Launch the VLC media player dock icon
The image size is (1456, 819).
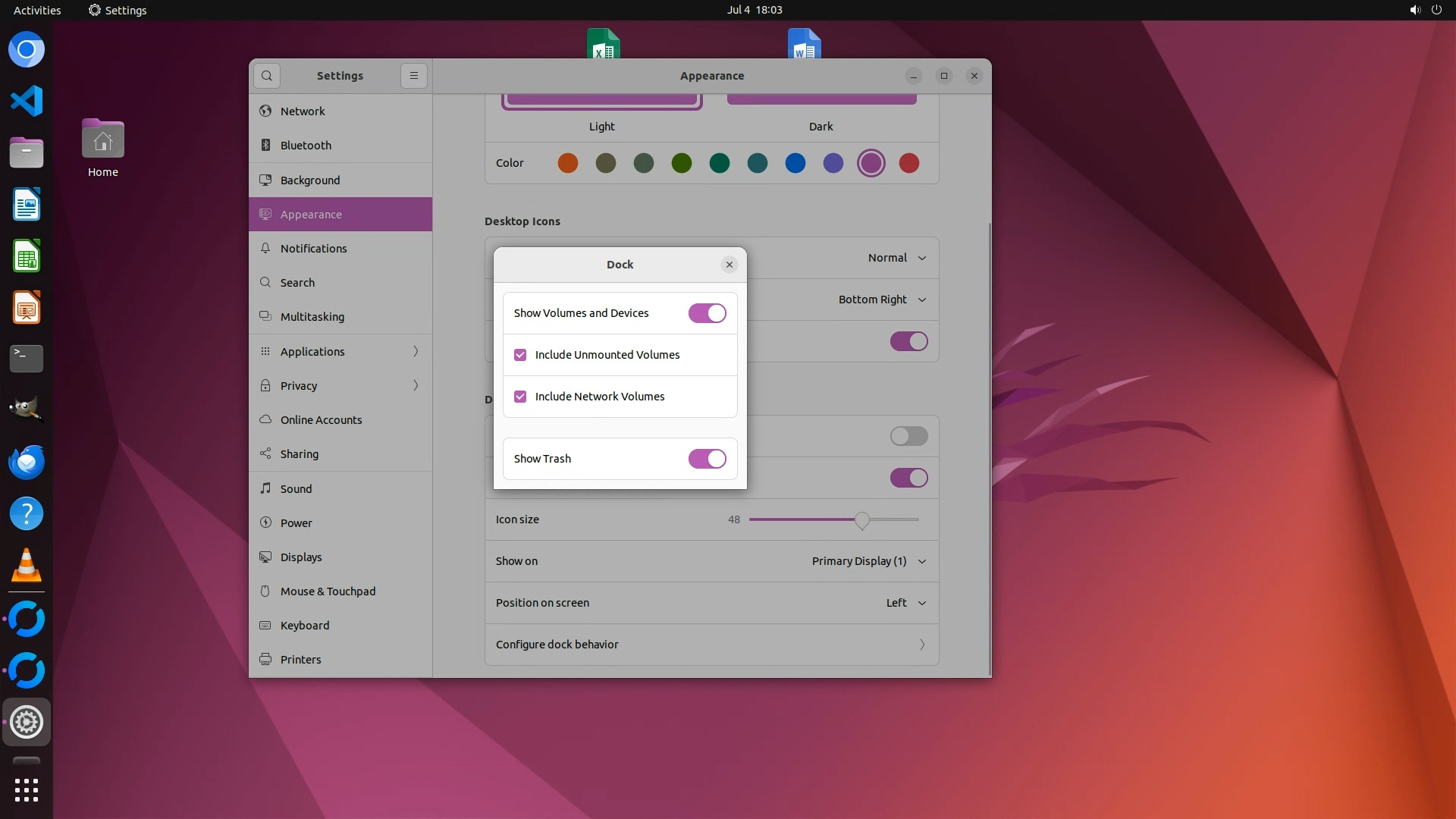(x=27, y=565)
